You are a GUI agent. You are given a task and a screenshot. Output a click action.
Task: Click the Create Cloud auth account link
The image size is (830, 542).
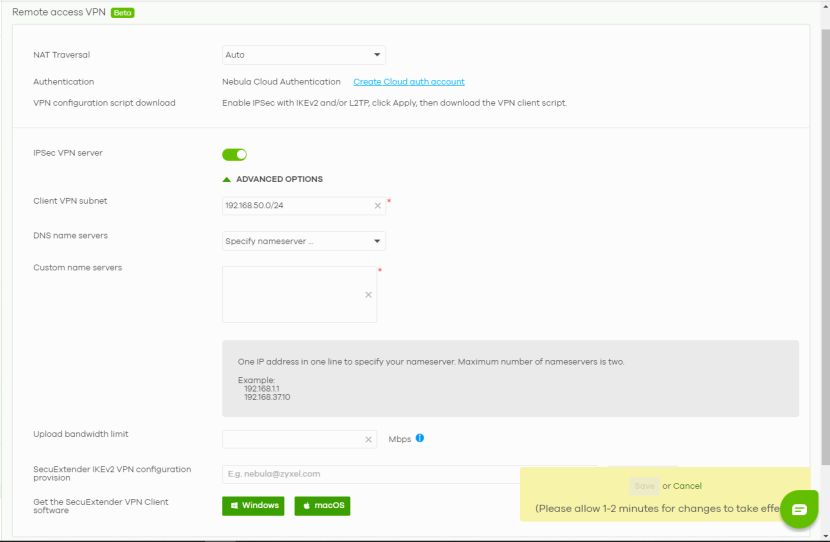pyautogui.click(x=408, y=82)
